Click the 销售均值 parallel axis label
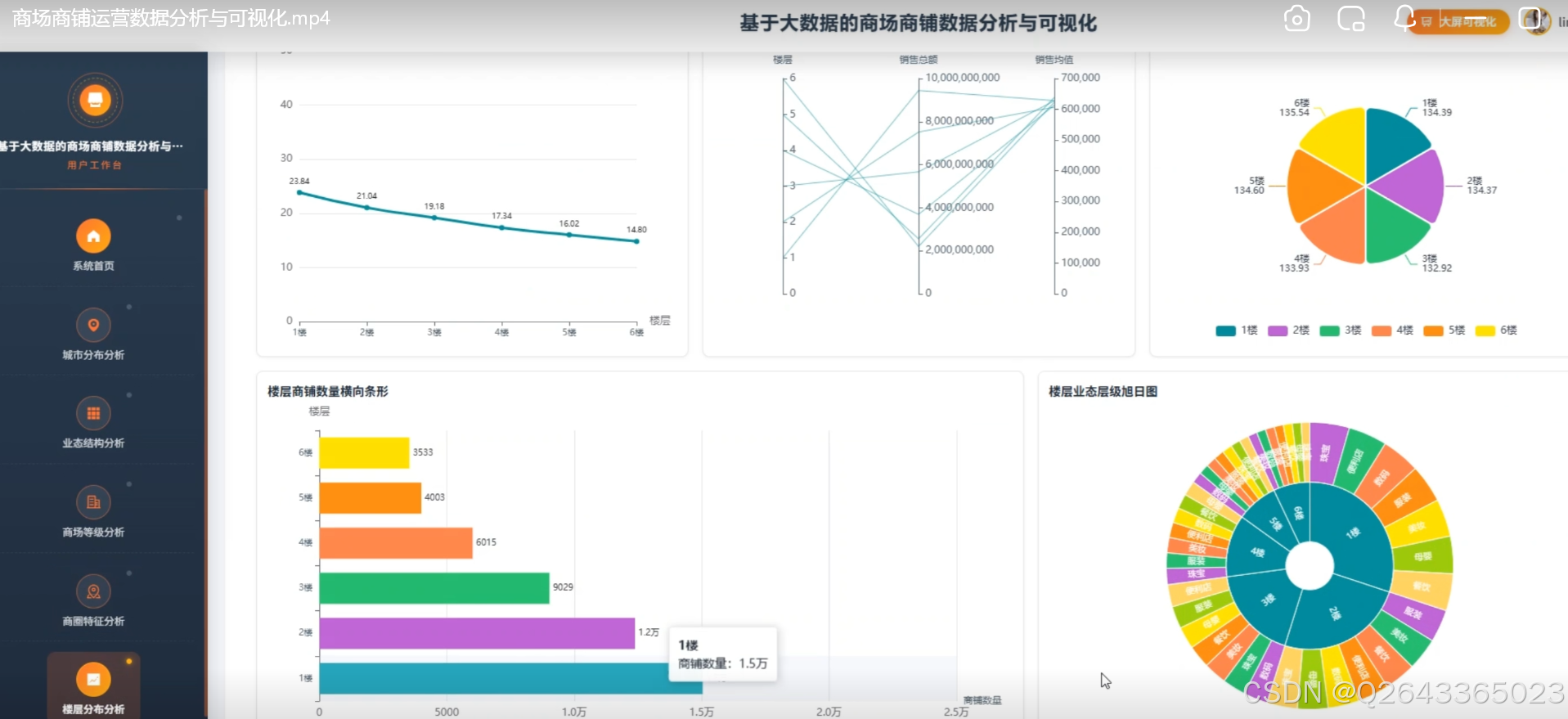Screen dimensions: 1568x719 1054,60
